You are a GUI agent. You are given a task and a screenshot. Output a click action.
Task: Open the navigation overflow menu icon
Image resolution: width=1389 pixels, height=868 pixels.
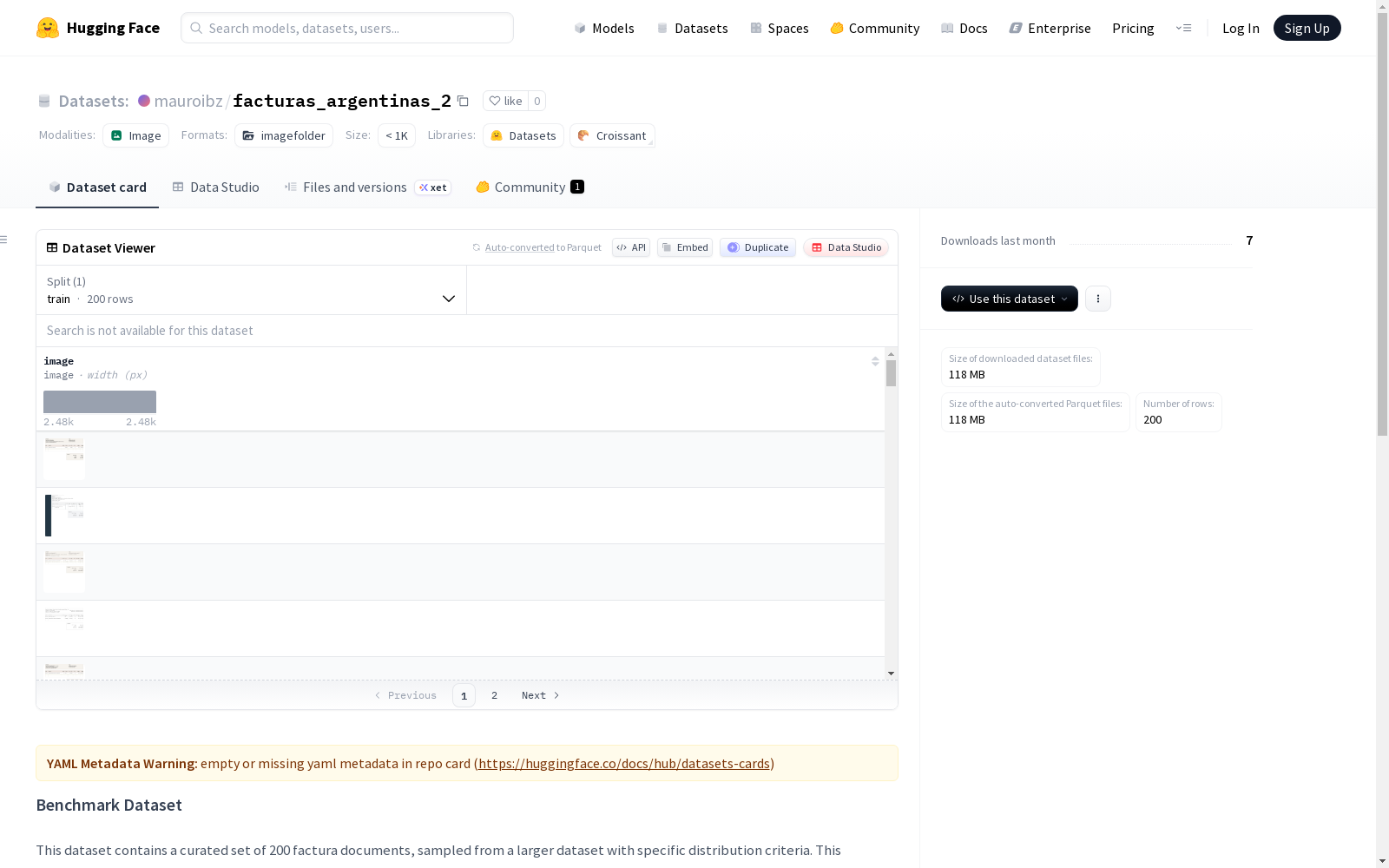click(x=1183, y=28)
